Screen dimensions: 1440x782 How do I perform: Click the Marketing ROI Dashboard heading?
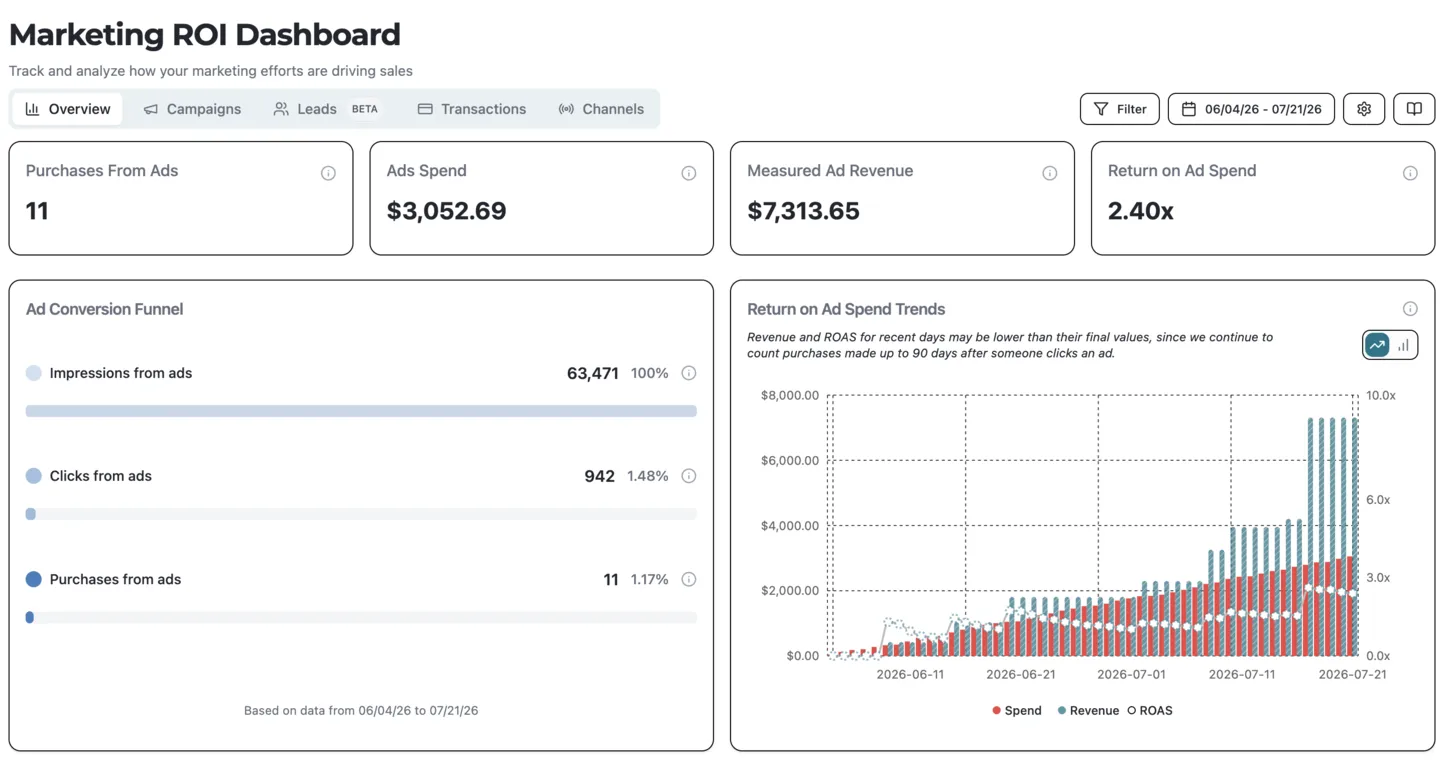click(x=205, y=34)
